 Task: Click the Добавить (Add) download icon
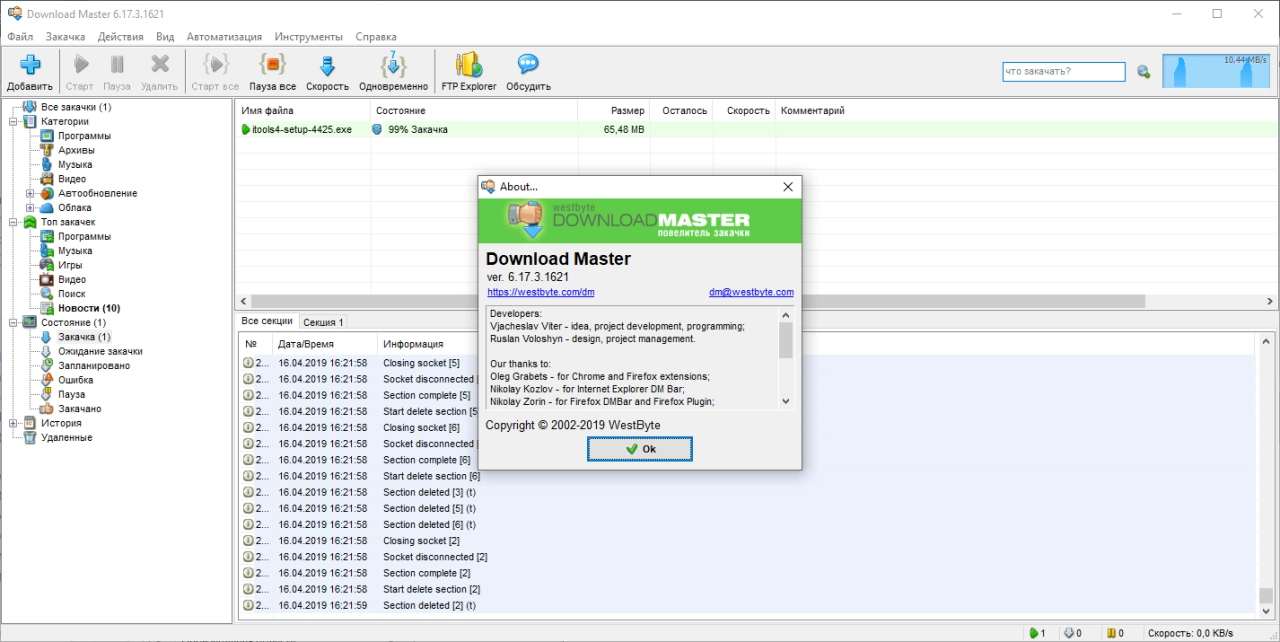(30, 65)
